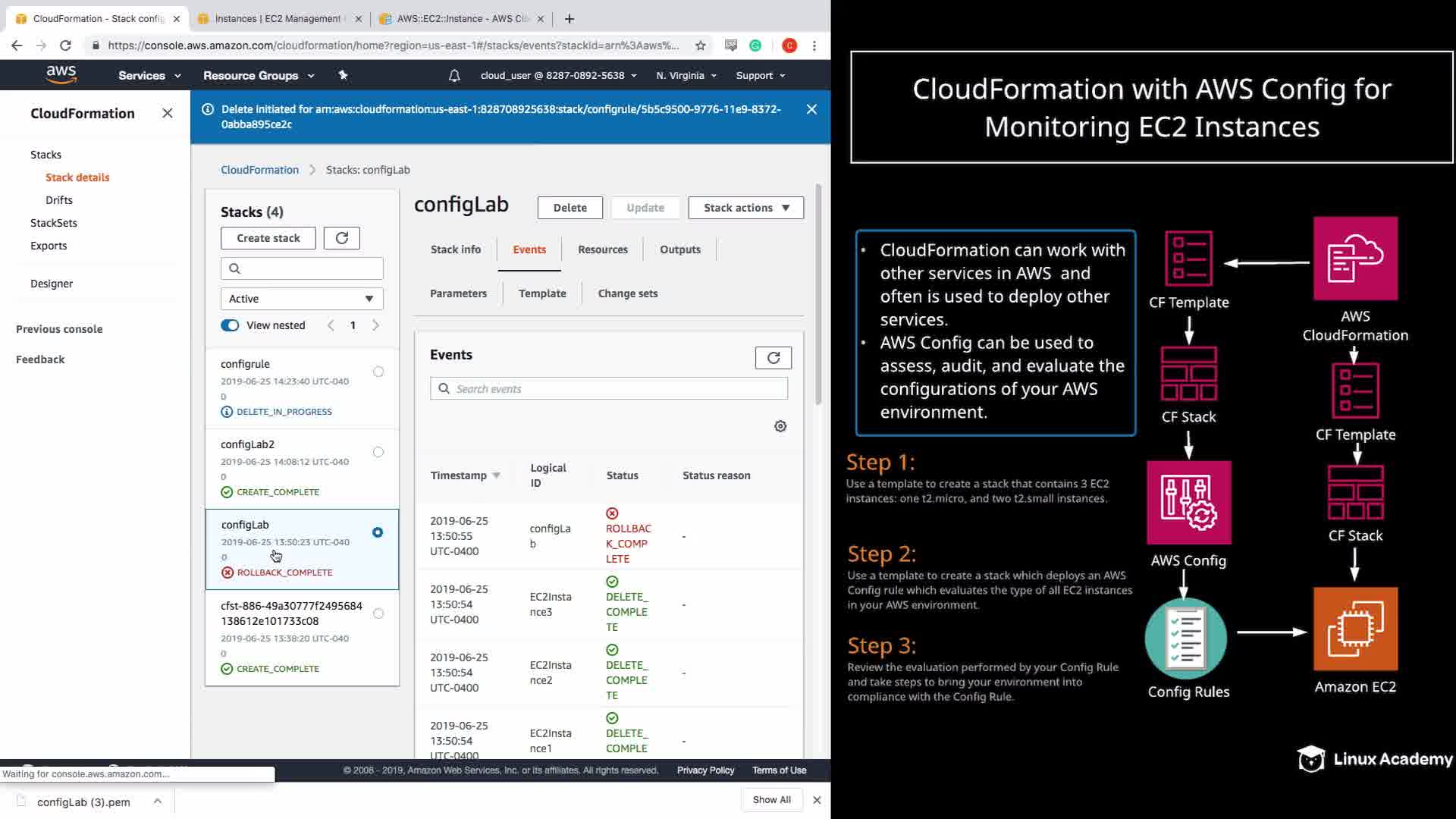Toggle the View nested switch
1456x819 pixels.
point(230,325)
